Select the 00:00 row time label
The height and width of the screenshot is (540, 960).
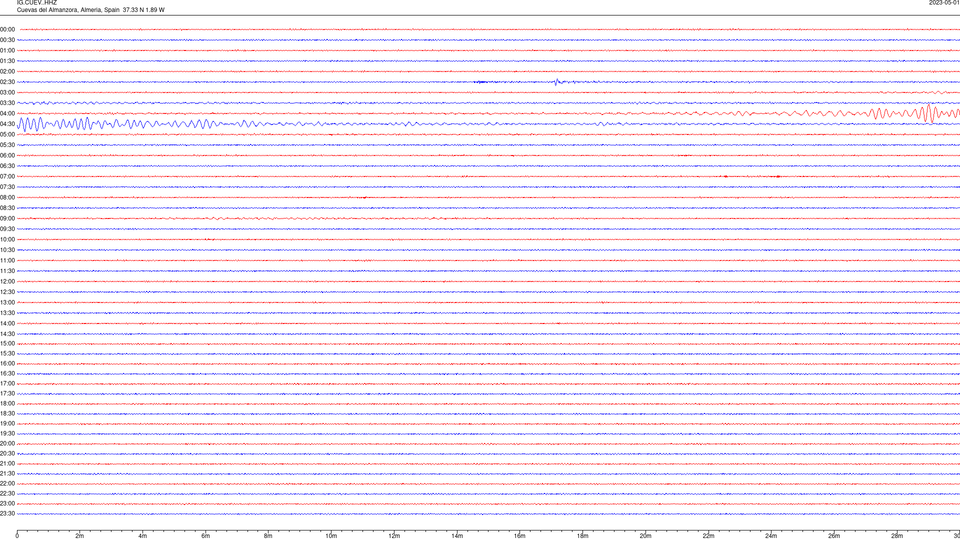click(x=7, y=29)
